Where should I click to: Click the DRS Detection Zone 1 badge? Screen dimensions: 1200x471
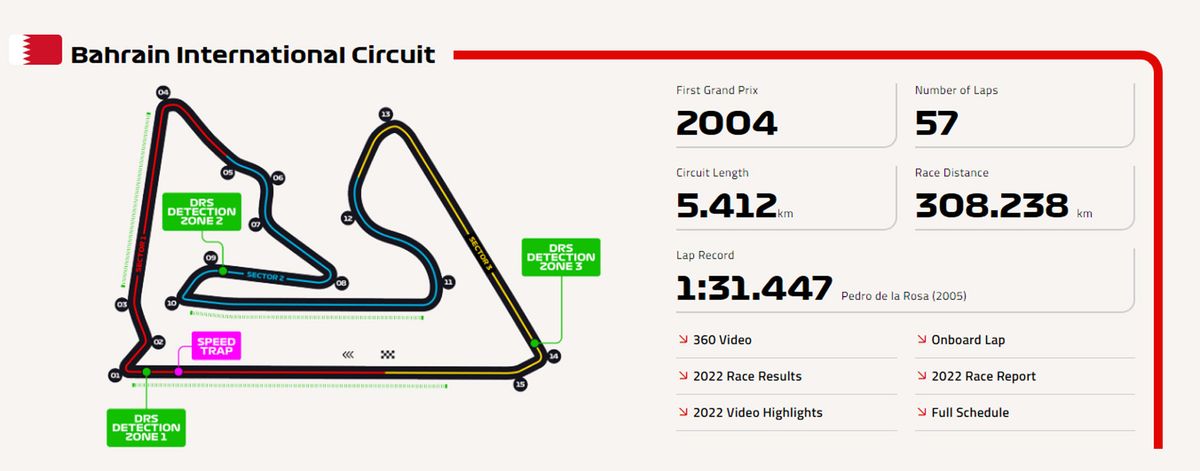146,427
